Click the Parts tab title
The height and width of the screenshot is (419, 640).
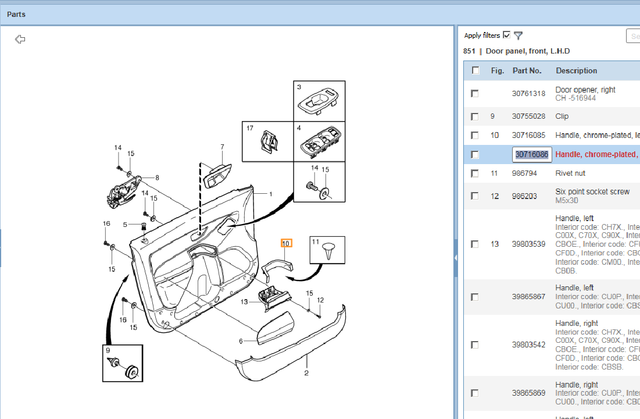17,14
